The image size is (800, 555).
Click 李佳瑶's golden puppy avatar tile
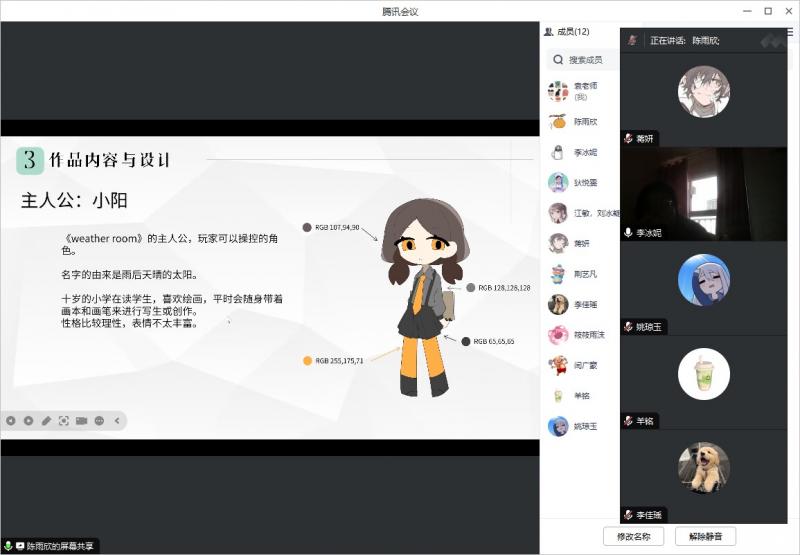pos(703,468)
